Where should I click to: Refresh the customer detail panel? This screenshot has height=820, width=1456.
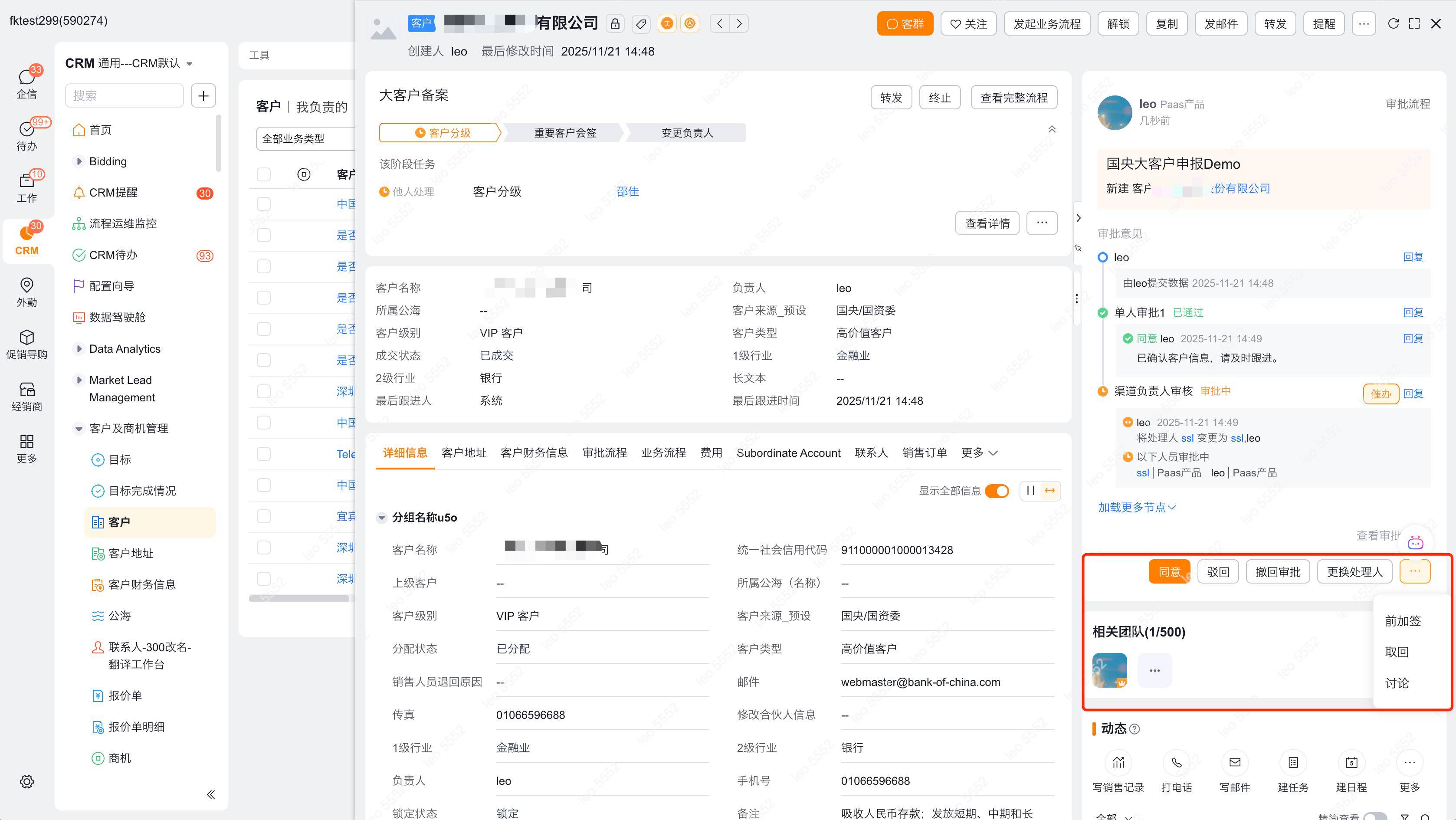1393,24
